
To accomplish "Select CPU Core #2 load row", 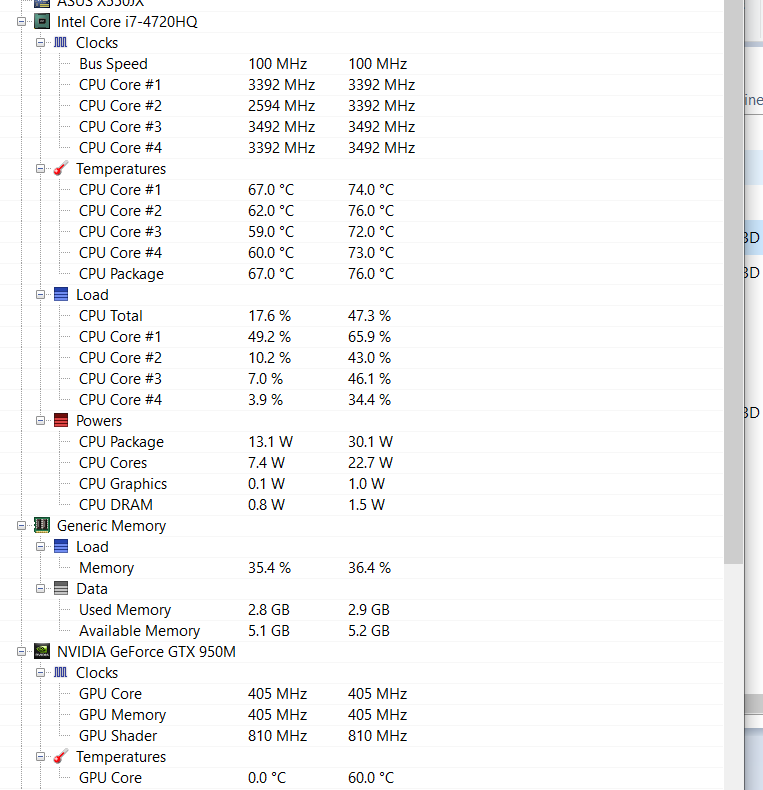I will [x=362, y=358].
